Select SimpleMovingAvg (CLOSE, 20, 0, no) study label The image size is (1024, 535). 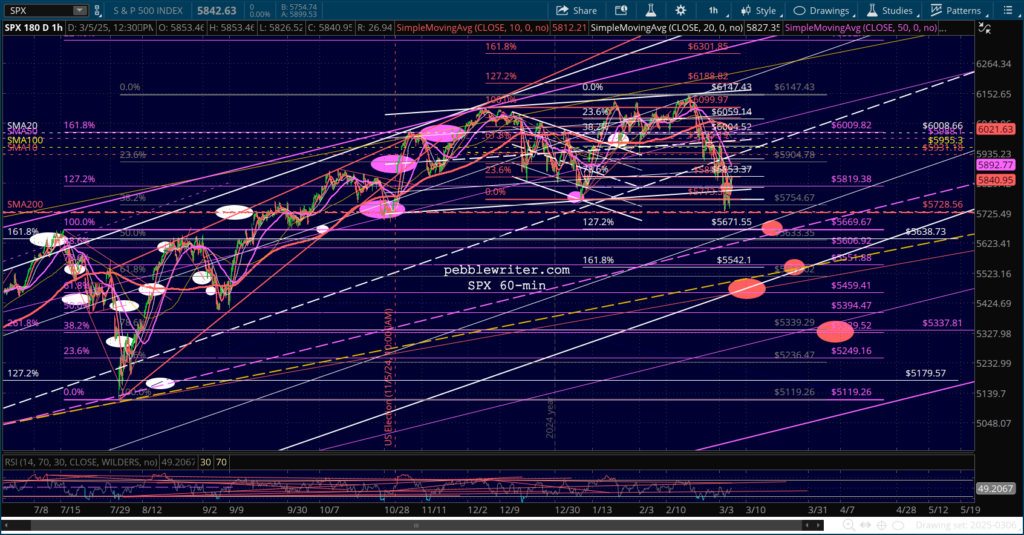coord(667,28)
